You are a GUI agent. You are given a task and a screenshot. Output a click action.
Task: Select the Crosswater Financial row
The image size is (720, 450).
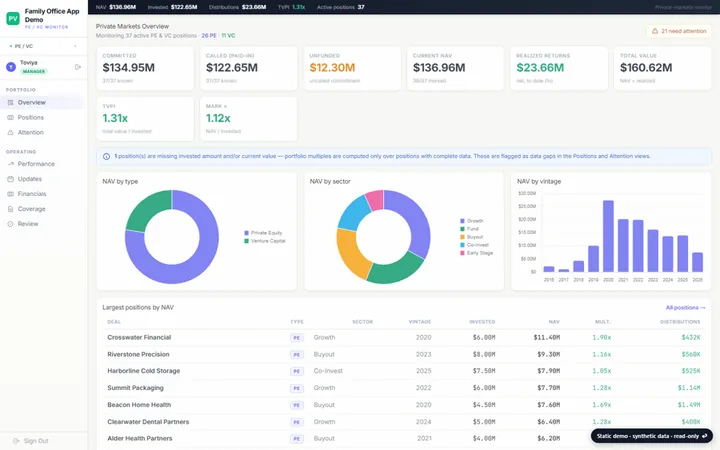[x=404, y=338]
